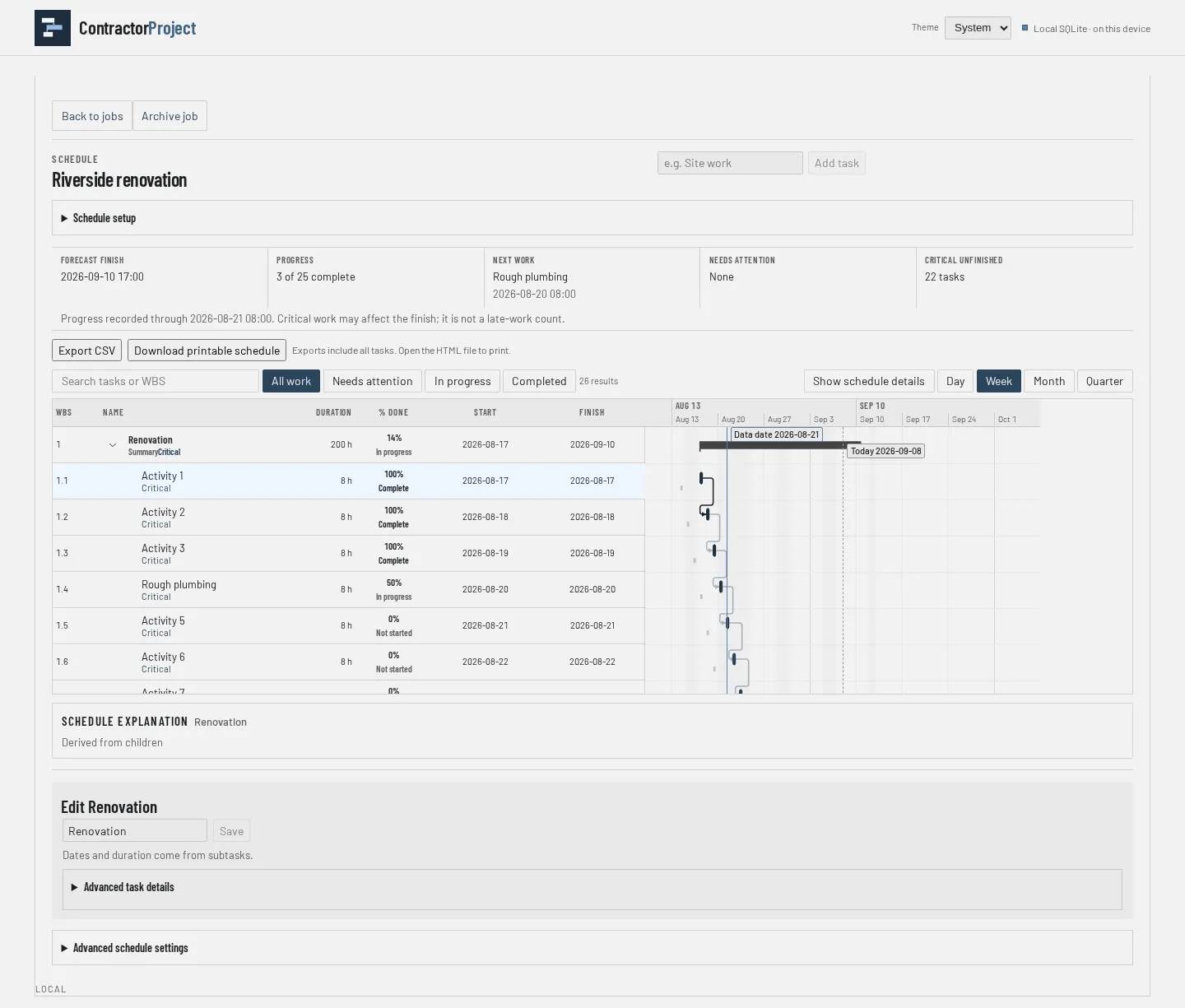Screen dimensions: 1185x1008
Task: Click the Add task button
Action: [837, 163]
